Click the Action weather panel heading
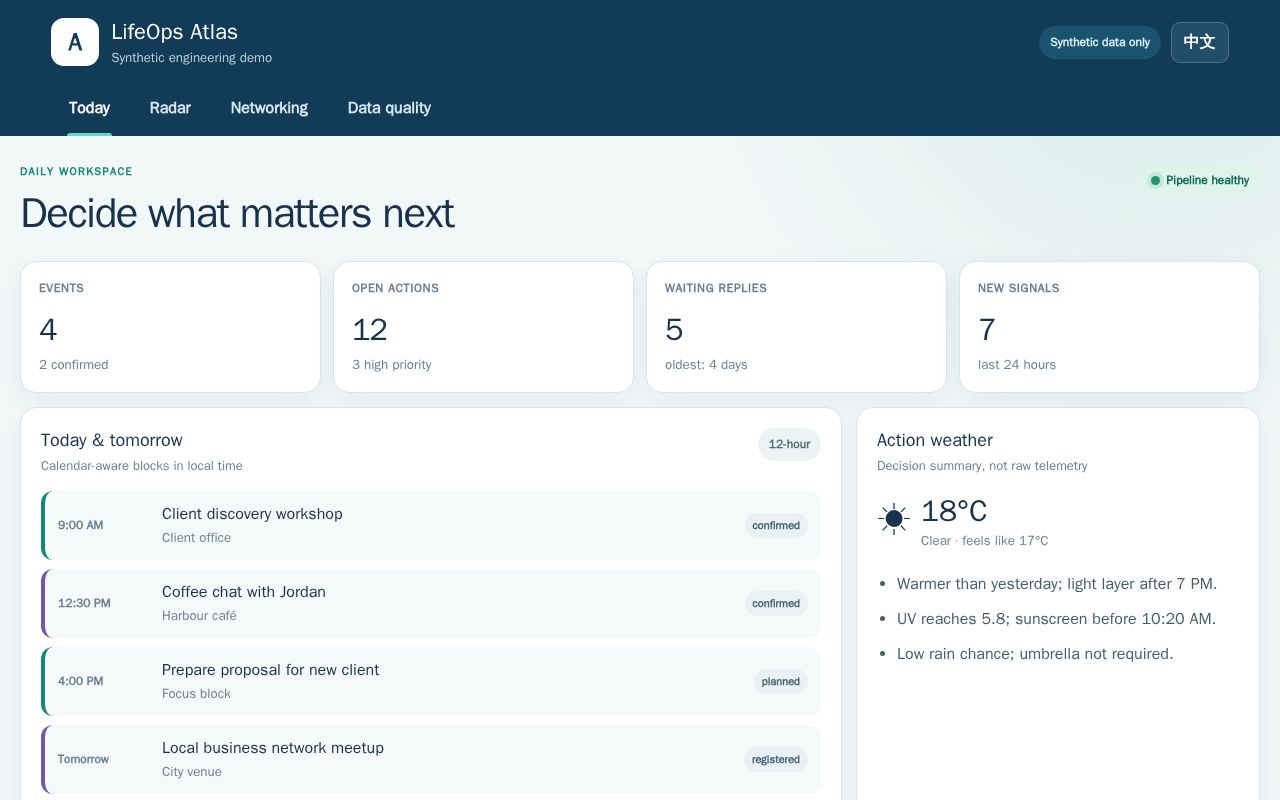The image size is (1280, 800). 935,440
